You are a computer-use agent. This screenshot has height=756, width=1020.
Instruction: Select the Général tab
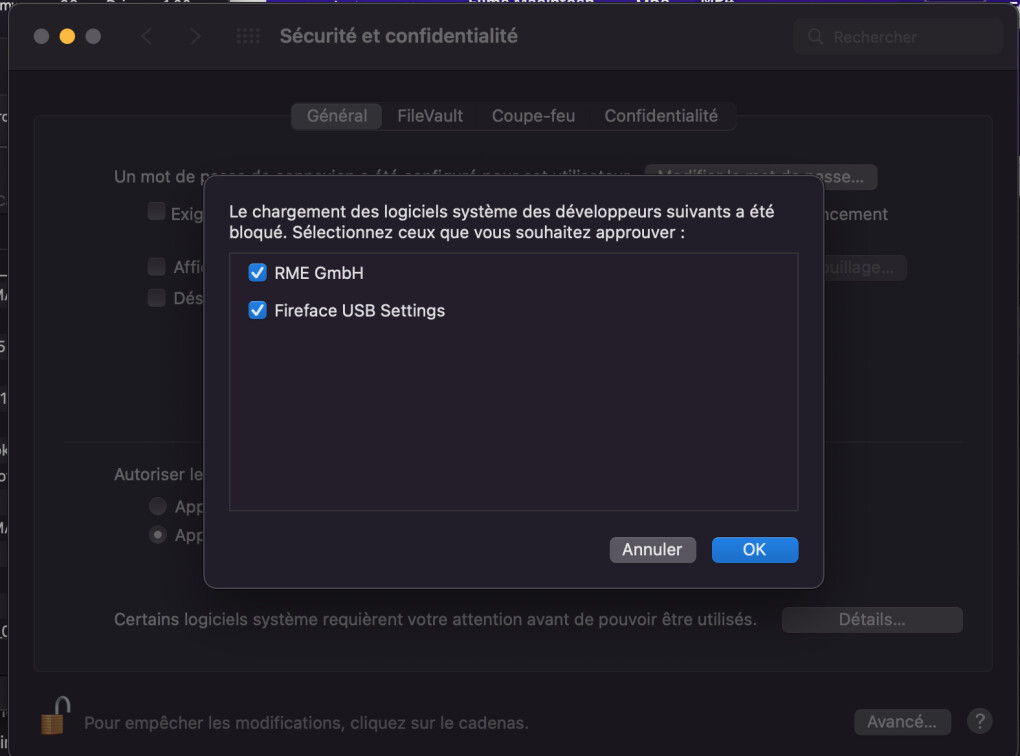click(336, 116)
